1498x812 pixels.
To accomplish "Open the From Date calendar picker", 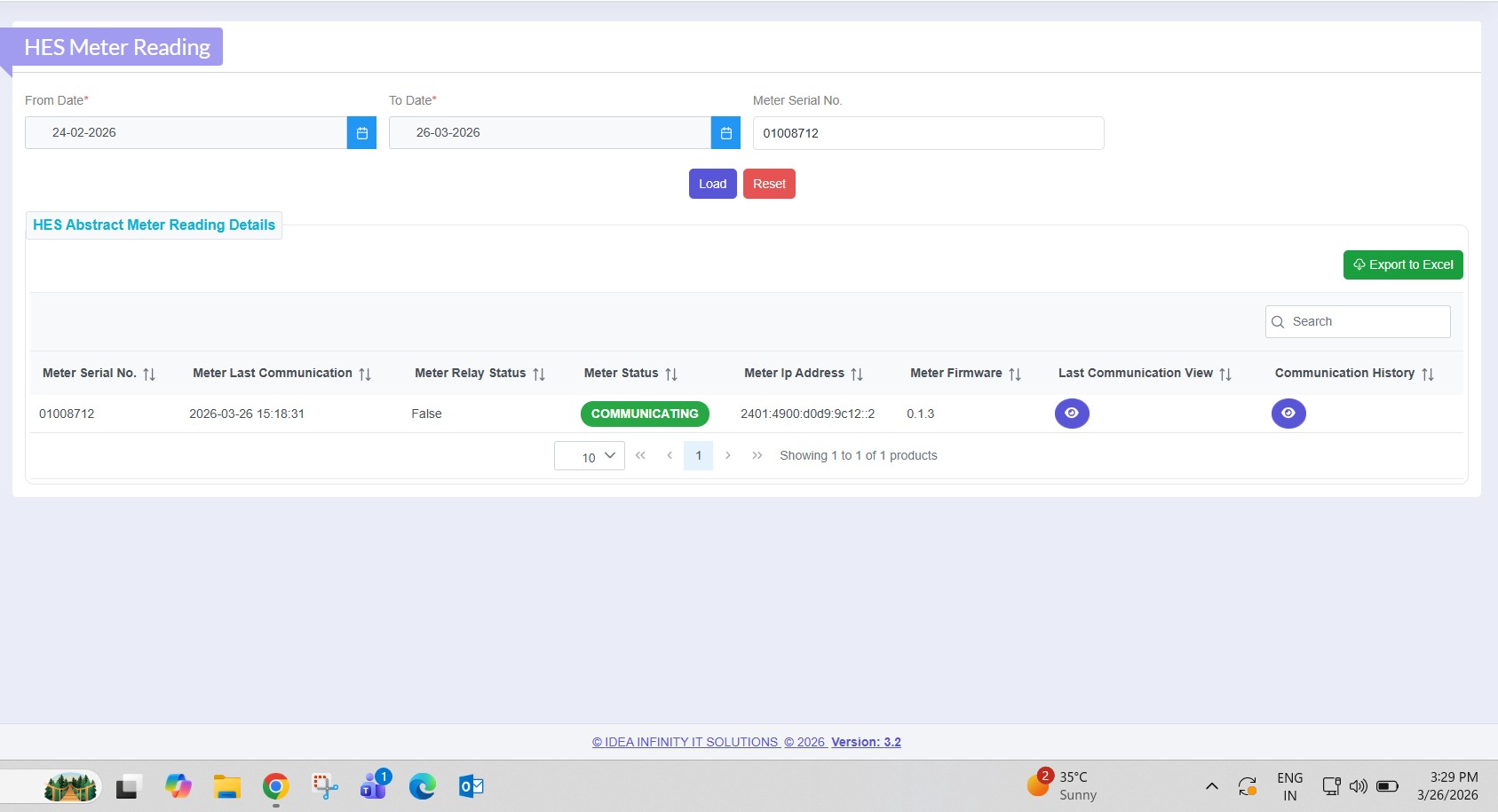I will pos(361,133).
